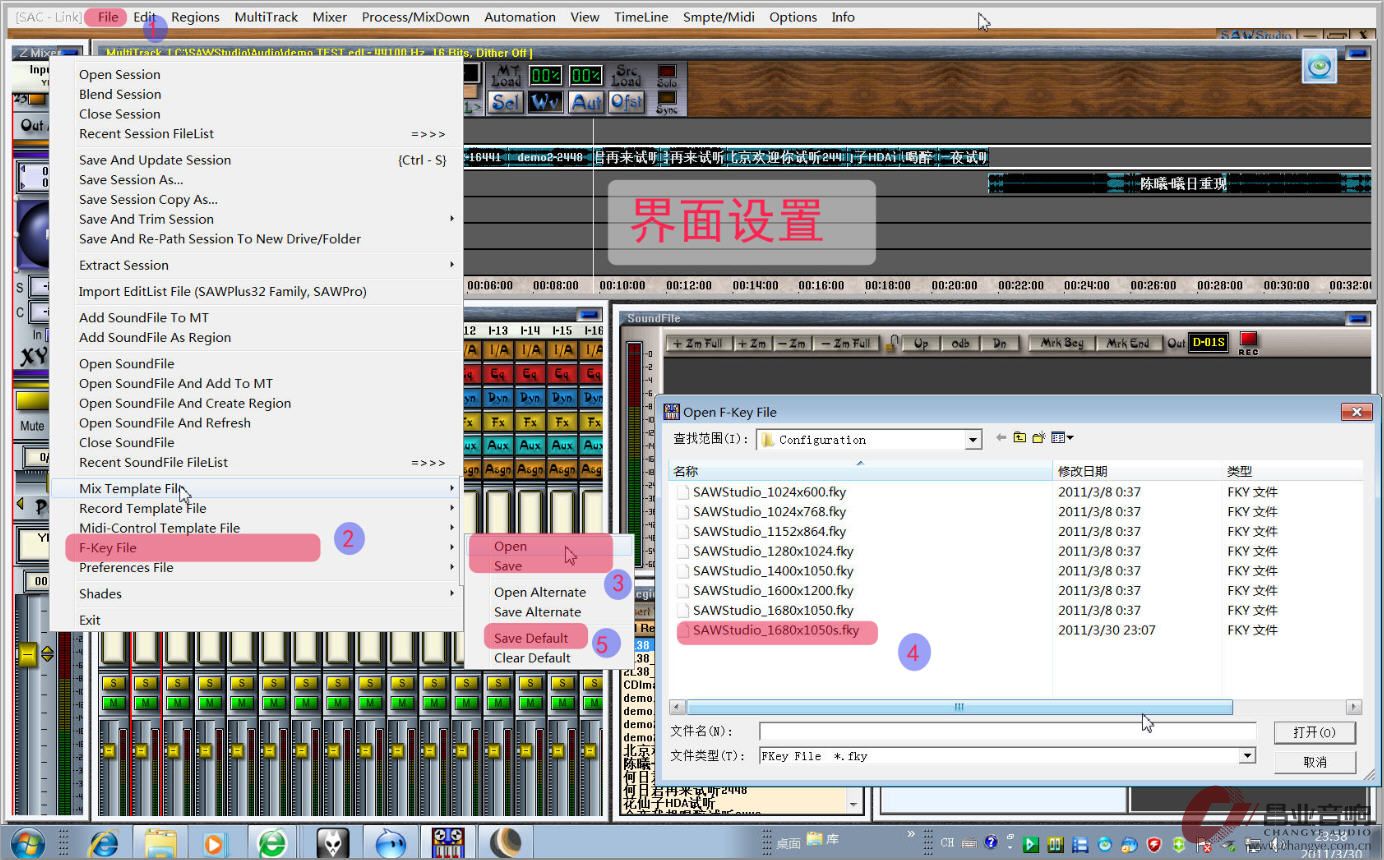Expand the Mix Template File submenu
This screenshot has width=1384, height=860.
click(258, 489)
